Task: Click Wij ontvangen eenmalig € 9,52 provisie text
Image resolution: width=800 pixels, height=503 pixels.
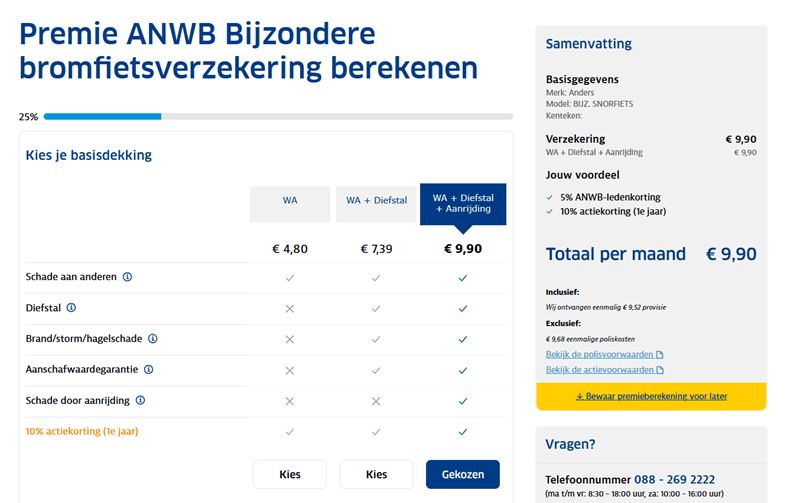Action: [x=606, y=308]
